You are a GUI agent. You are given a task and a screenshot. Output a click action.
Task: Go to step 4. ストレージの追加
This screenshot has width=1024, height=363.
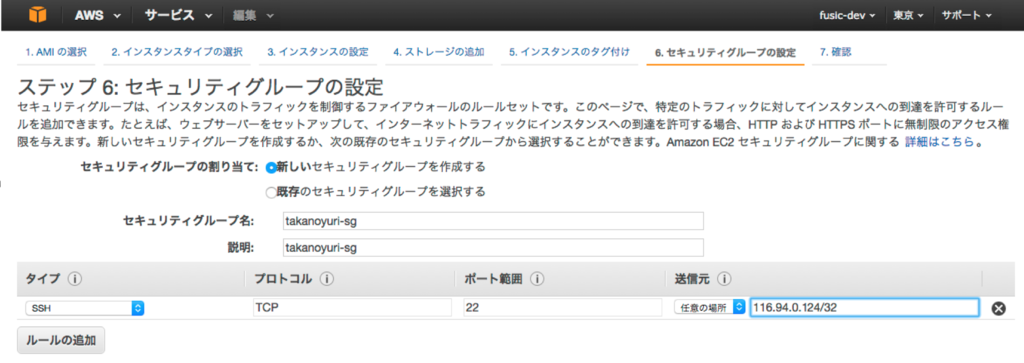(x=438, y=52)
